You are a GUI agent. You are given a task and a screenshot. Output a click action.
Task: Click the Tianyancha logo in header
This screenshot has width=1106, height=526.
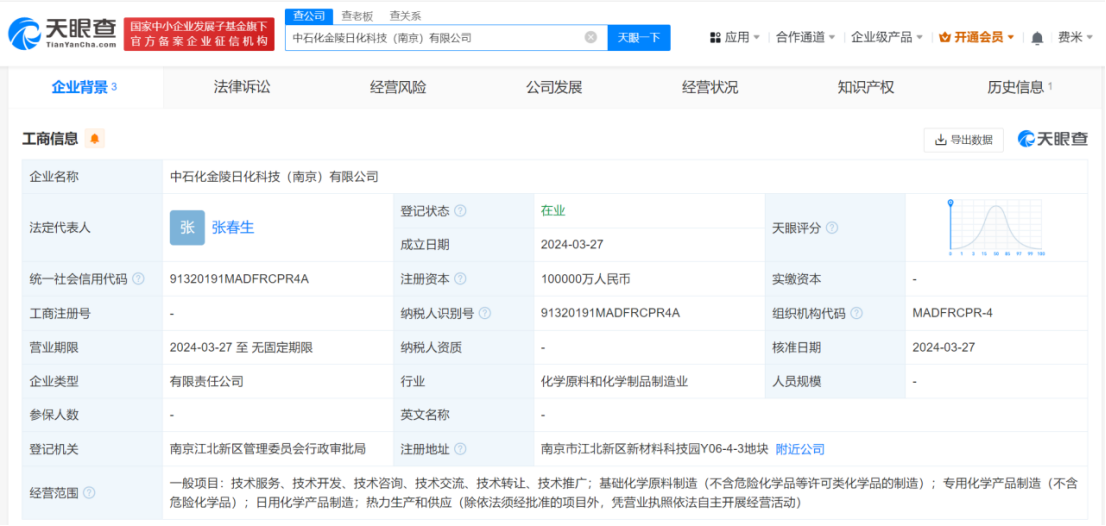pyautogui.click(x=62, y=33)
